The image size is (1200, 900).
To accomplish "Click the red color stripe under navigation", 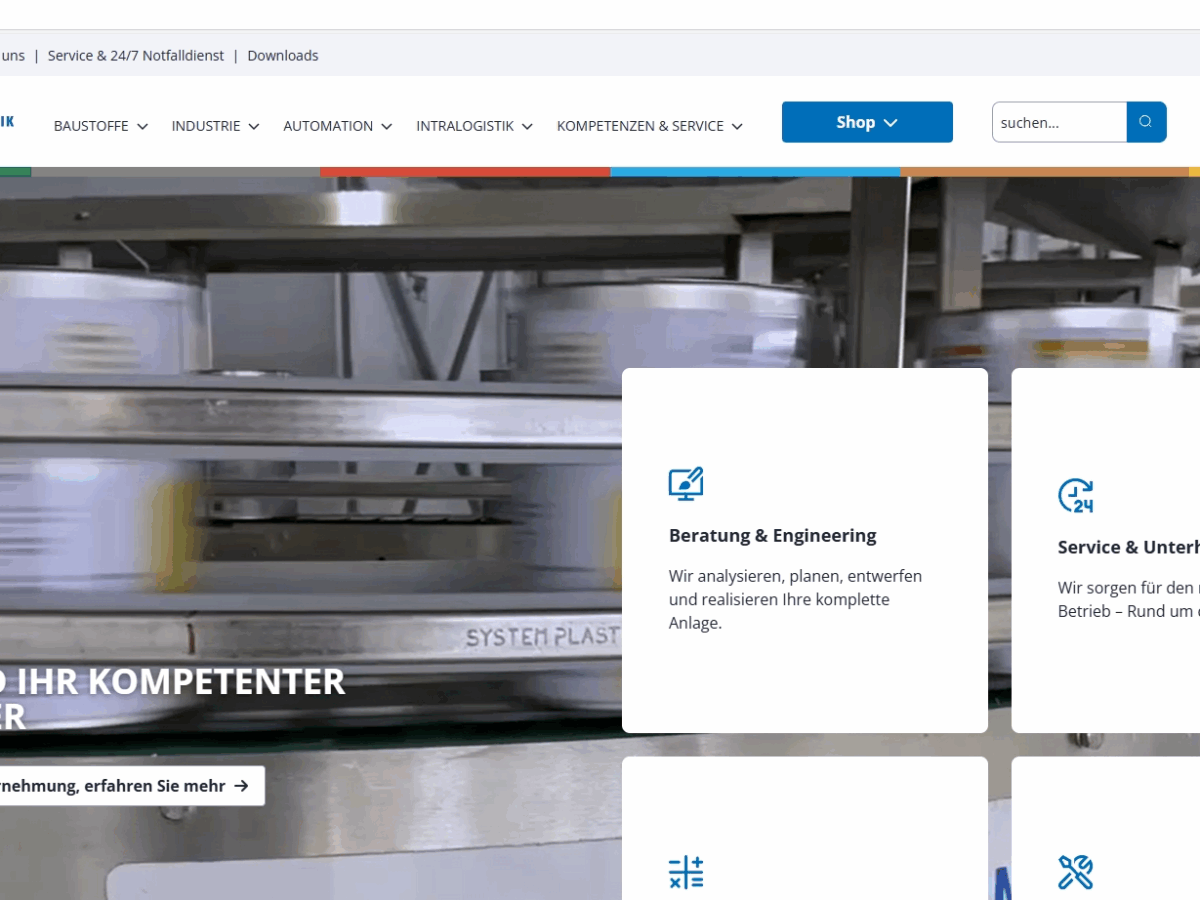I will pyautogui.click(x=465, y=172).
